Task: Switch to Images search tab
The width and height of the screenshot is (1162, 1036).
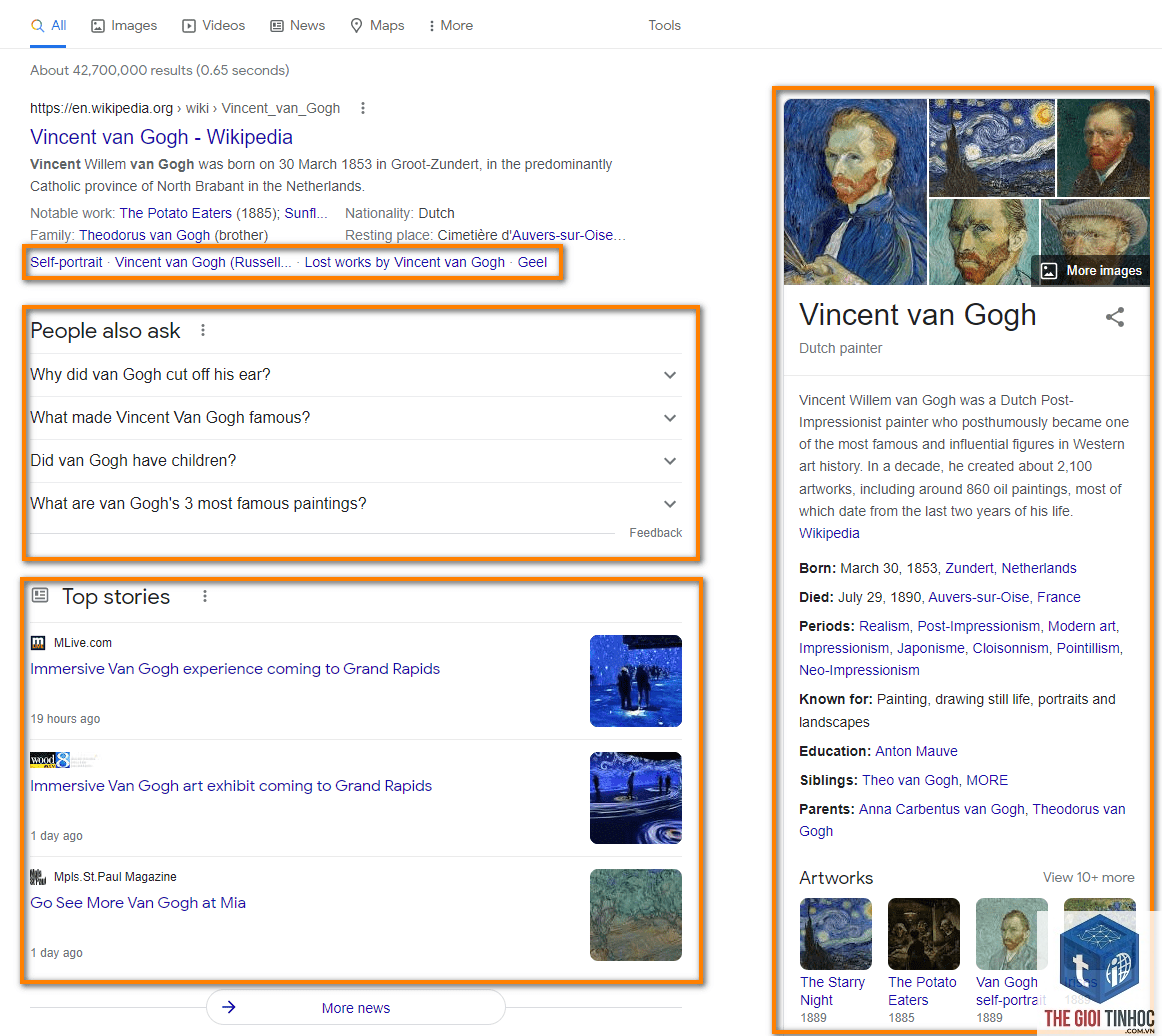Action: click(124, 25)
